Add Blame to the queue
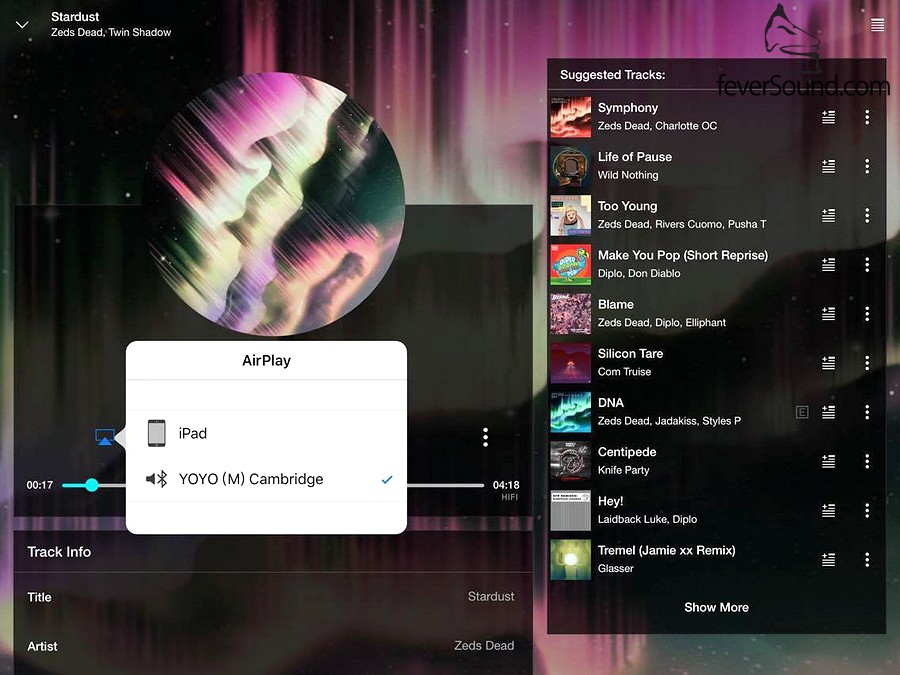The width and height of the screenshot is (900, 675). click(x=828, y=314)
